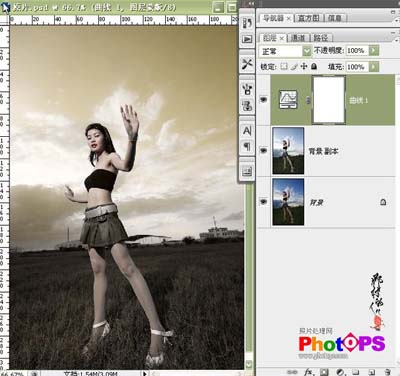Add a layer mask from the panel footer
400x376 pixels.
[324, 372]
